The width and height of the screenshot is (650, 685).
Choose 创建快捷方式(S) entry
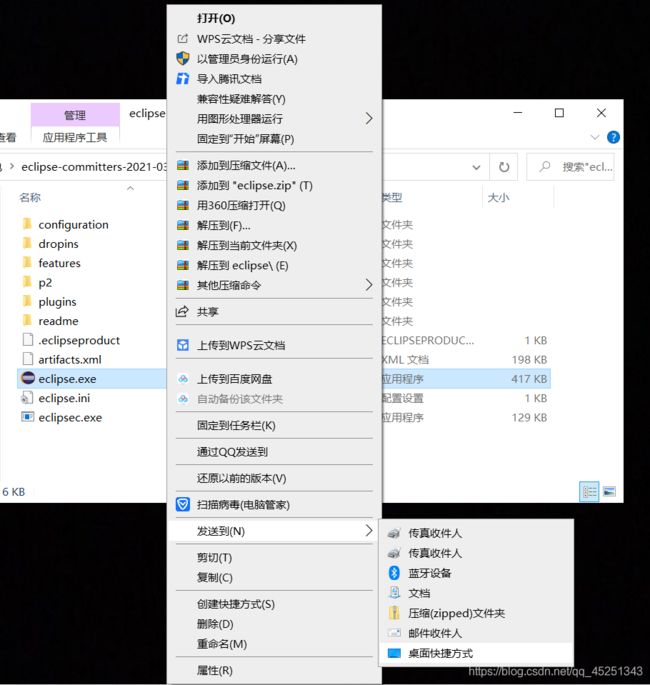274,604
